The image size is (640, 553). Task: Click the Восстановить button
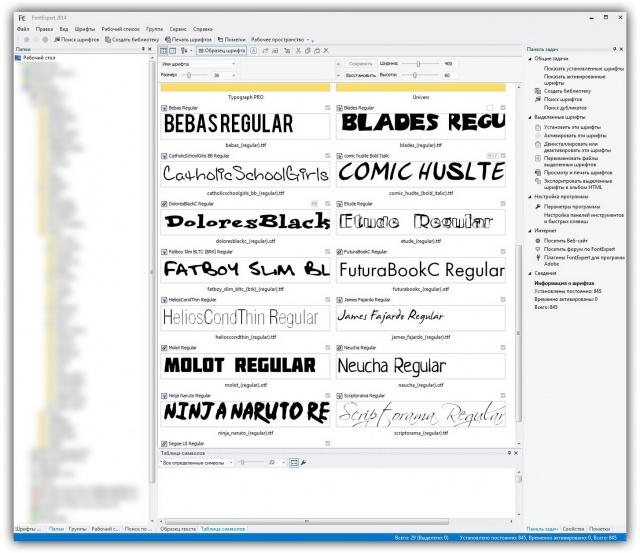tap(360, 75)
